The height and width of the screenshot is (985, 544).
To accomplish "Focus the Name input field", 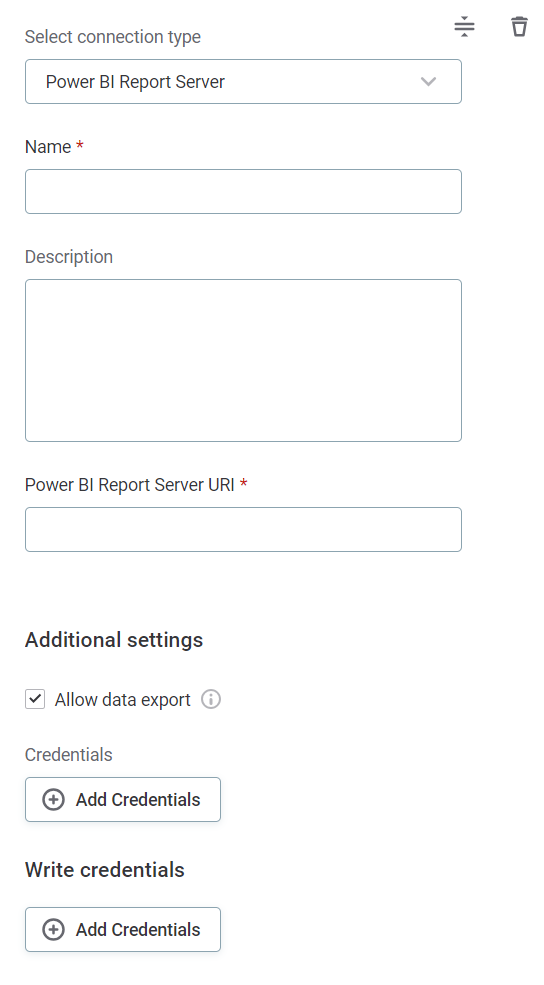I will click(x=243, y=192).
